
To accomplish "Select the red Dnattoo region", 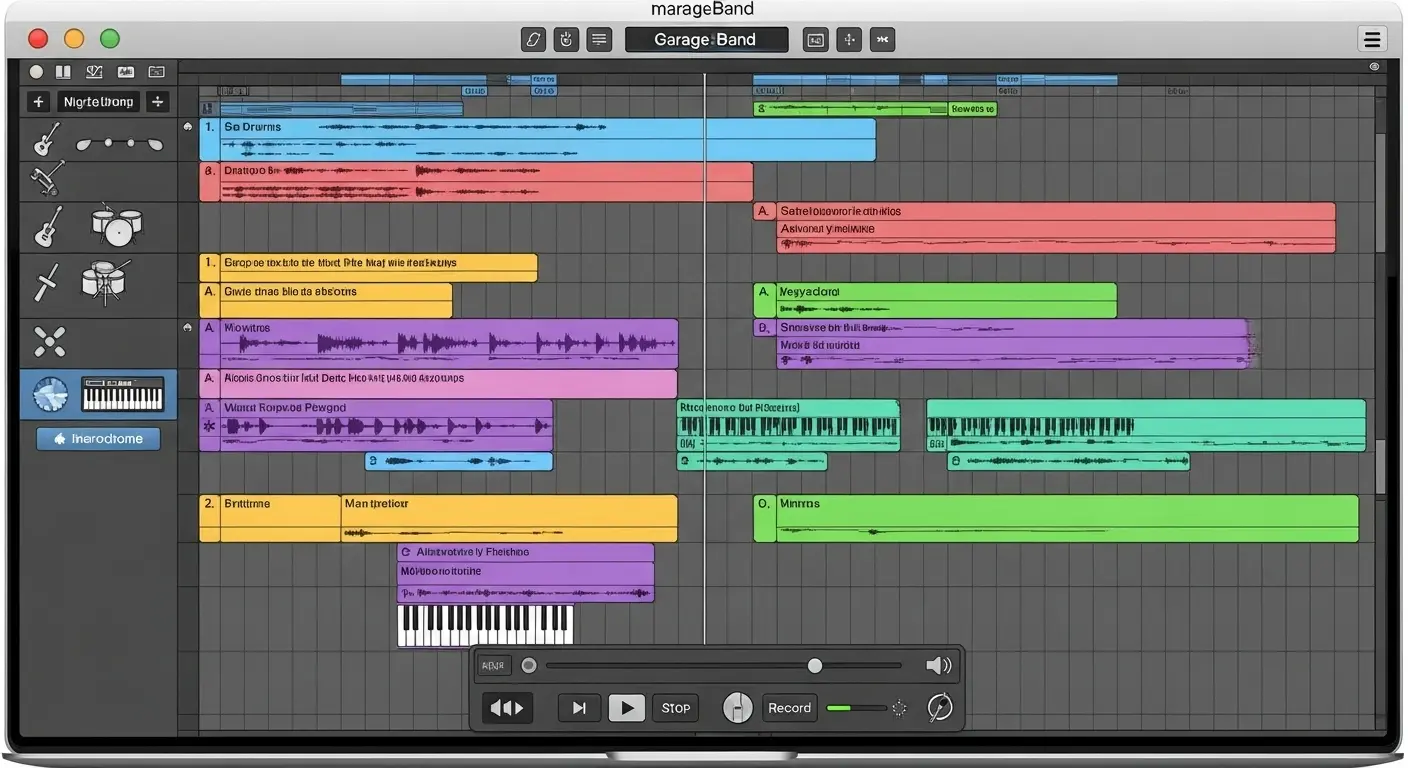I will 476,182.
